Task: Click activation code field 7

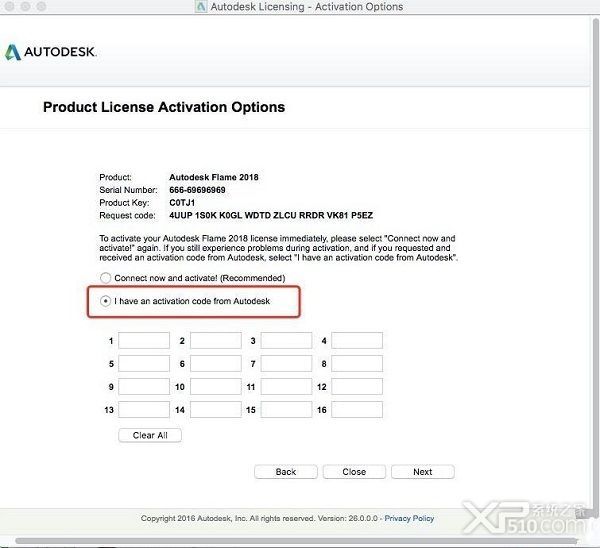Action: [x=286, y=363]
